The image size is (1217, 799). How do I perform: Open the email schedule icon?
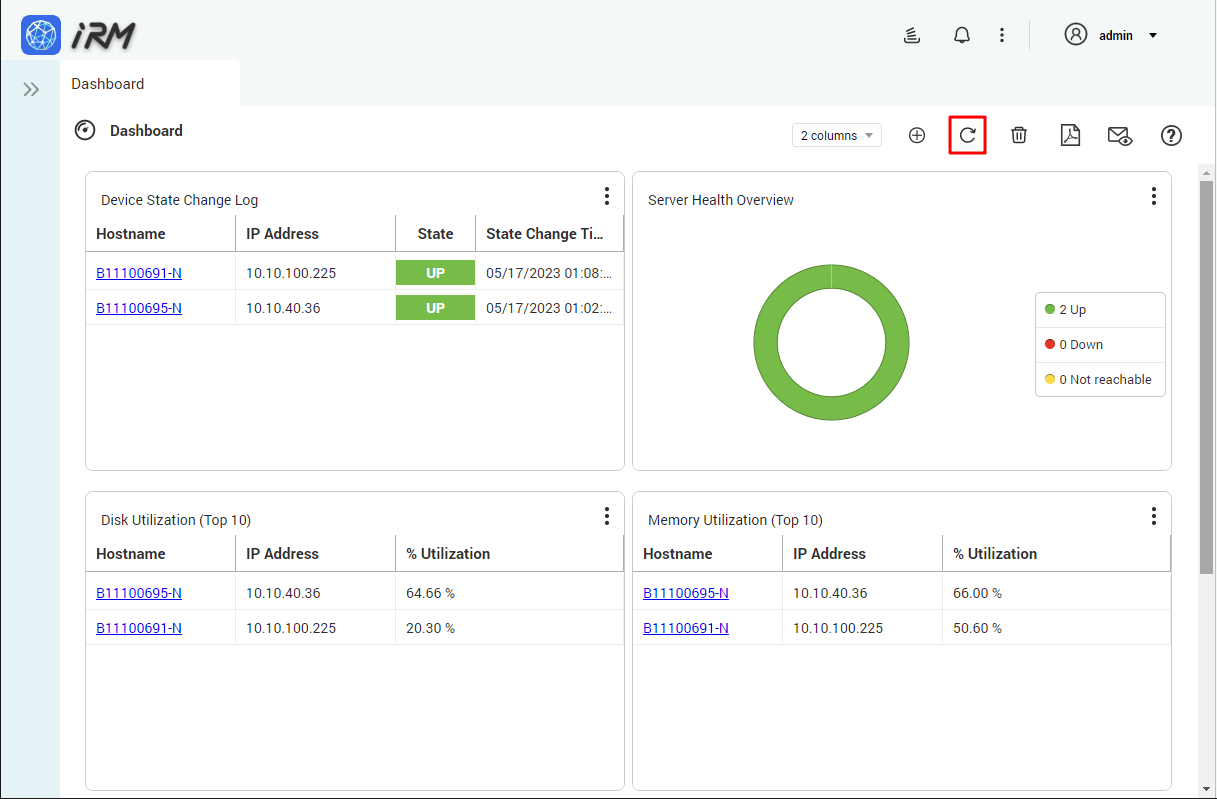(1119, 135)
